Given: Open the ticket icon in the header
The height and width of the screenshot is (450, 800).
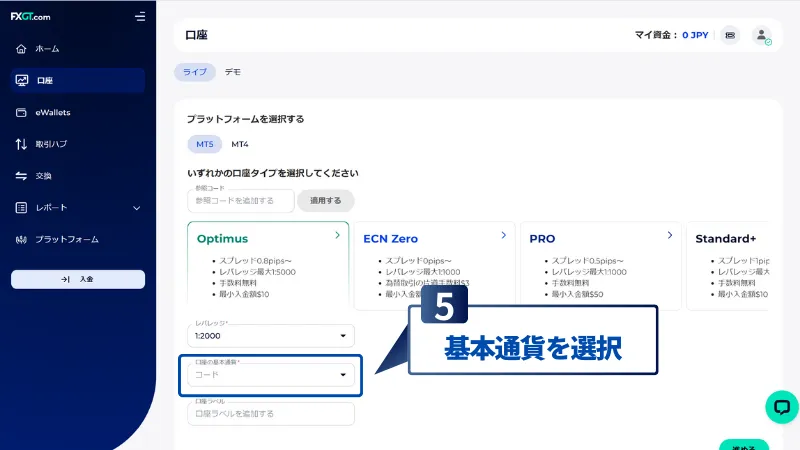Looking at the screenshot, I should 730,35.
